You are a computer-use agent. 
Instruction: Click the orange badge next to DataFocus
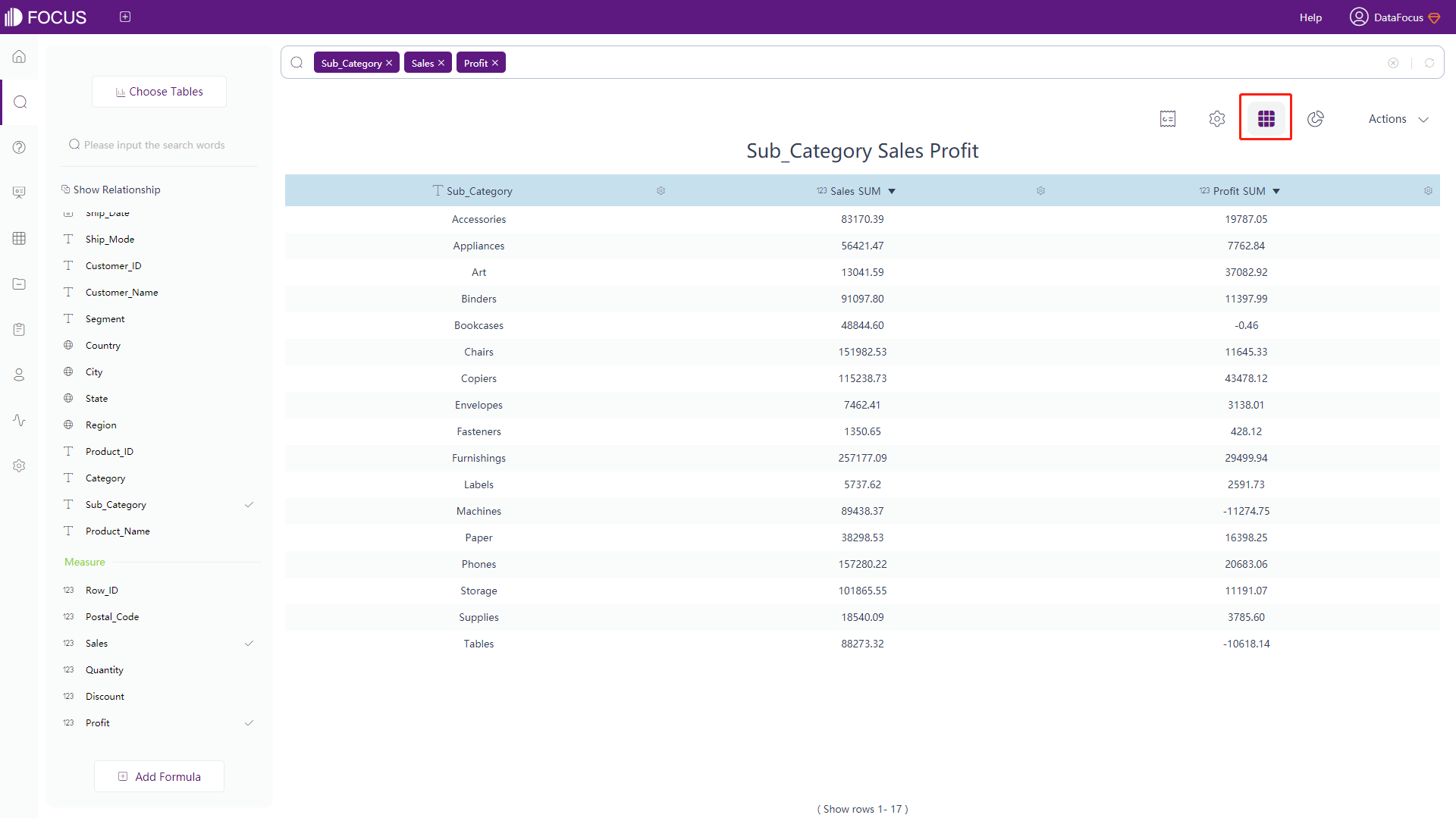coord(1434,17)
